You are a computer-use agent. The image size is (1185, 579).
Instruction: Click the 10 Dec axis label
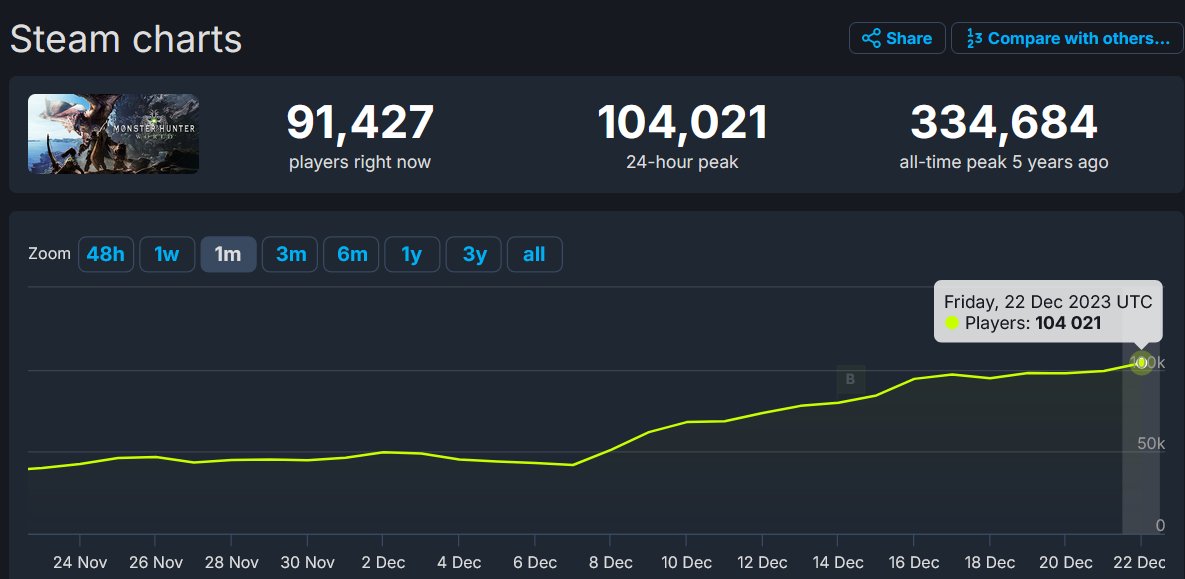click(x=685, y=562)
